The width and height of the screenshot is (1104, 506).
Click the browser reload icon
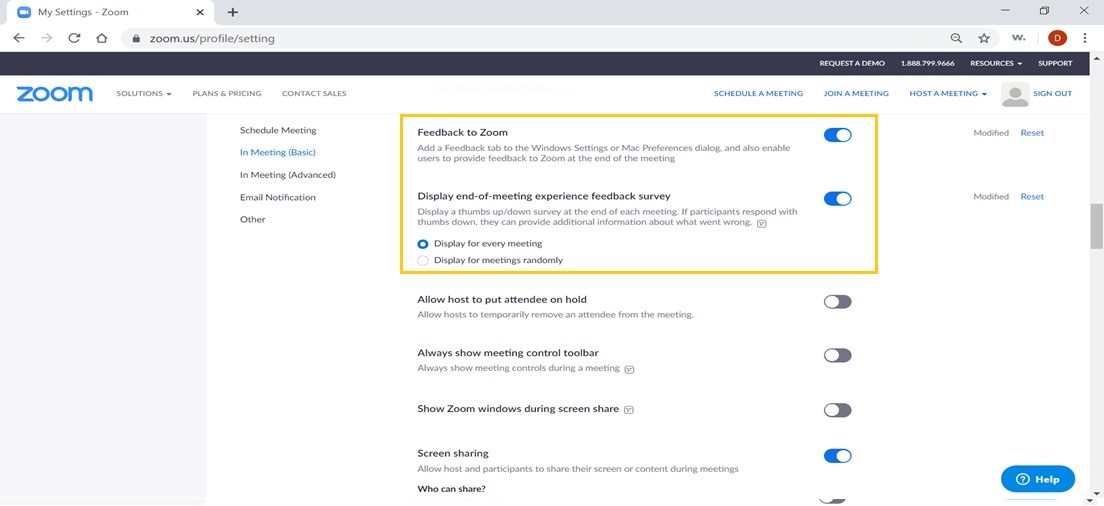(74, 38)
